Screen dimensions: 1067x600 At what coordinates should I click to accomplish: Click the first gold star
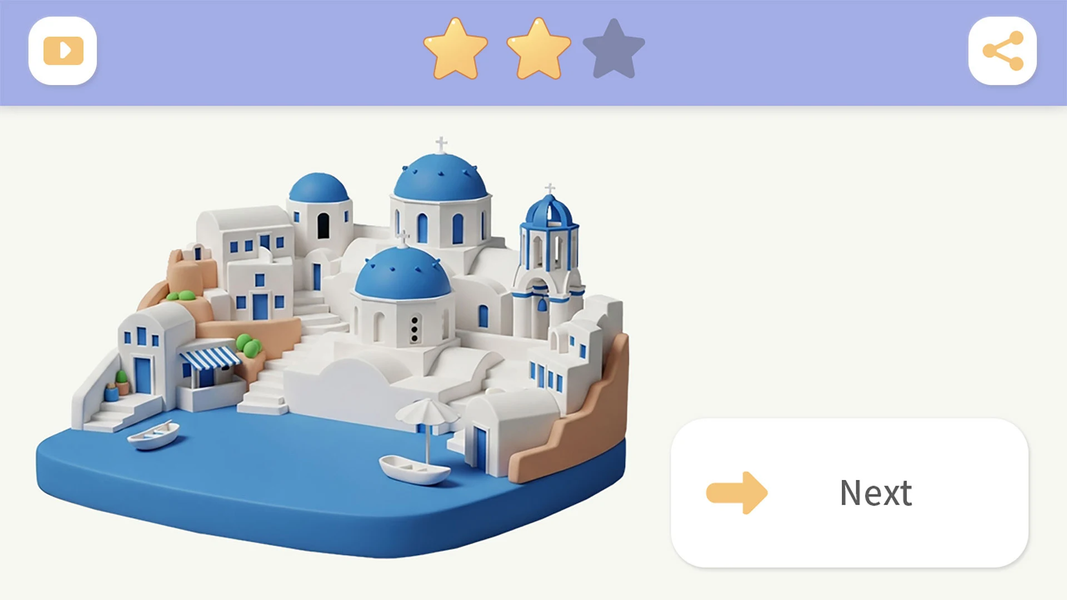455,49
